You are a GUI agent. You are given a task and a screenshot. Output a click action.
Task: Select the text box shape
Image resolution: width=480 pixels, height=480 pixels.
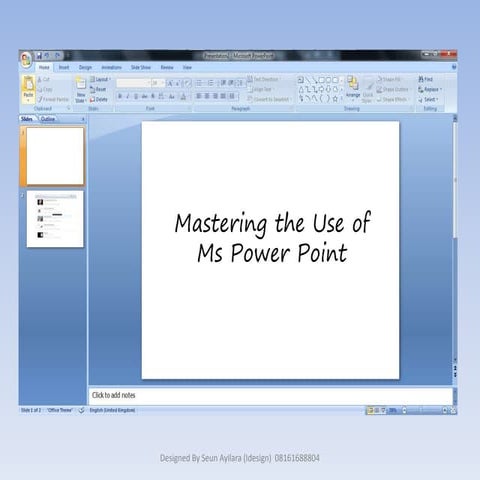[x=300, y=80]
